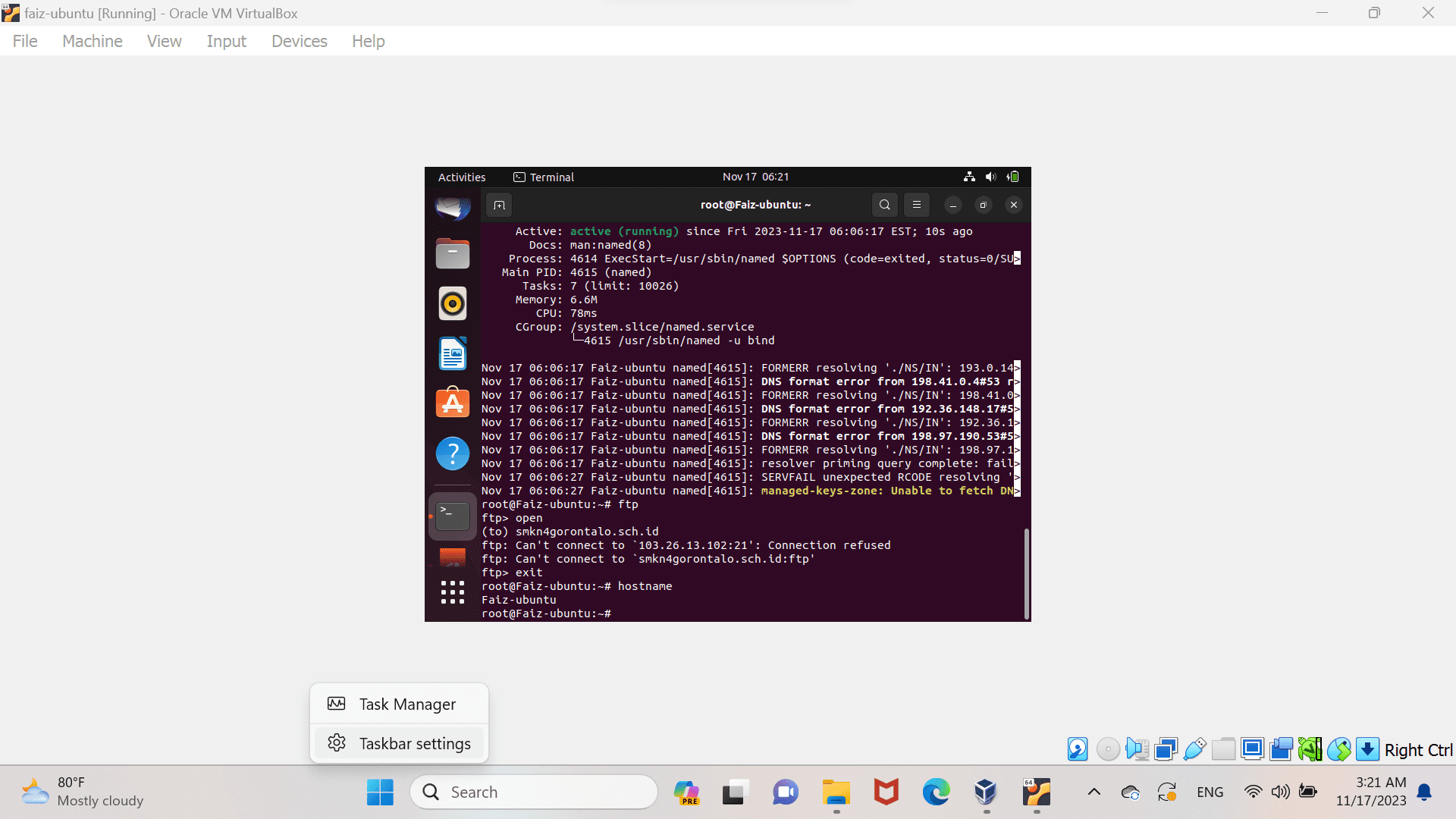This screenshot has height=819, width=1456.
Task: Open Thunderbird mail from the Ubuntu dock
Action: [453, 206]
